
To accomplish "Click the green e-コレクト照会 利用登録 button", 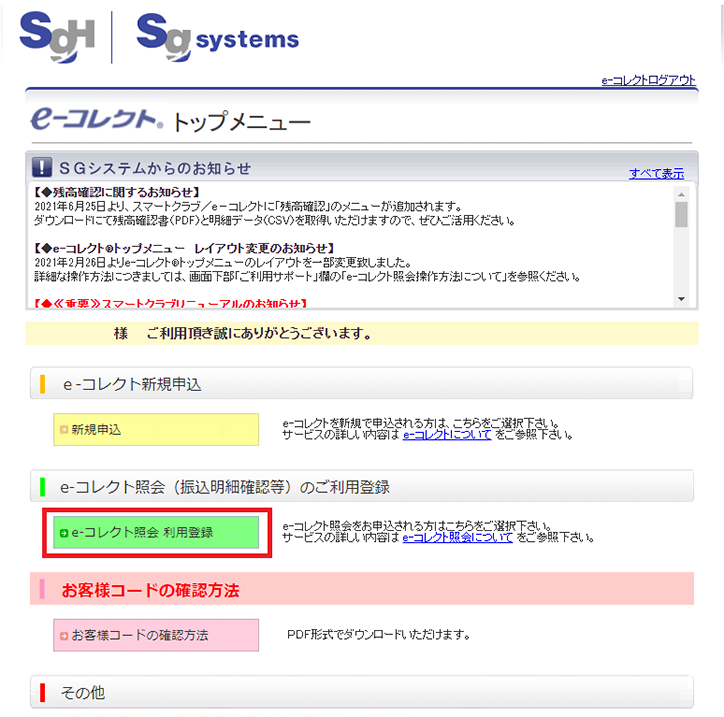I will [x=156, y=532].
